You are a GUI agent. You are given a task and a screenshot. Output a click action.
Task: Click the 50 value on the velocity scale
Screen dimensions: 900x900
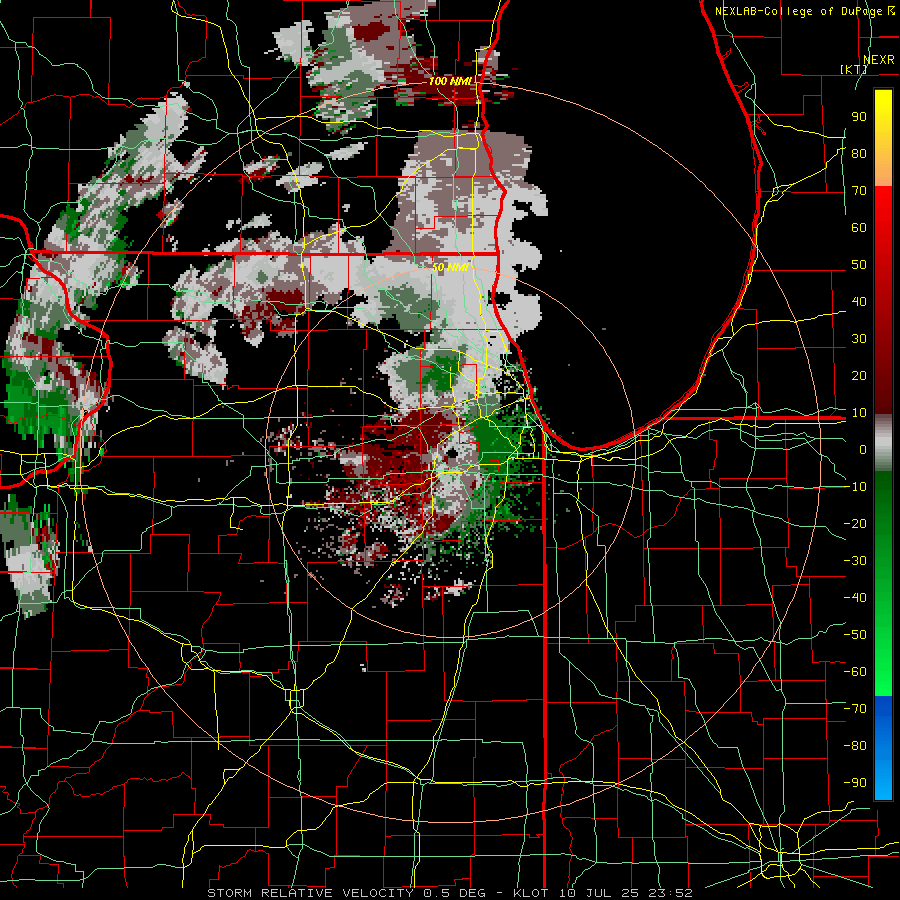point(859,265)
